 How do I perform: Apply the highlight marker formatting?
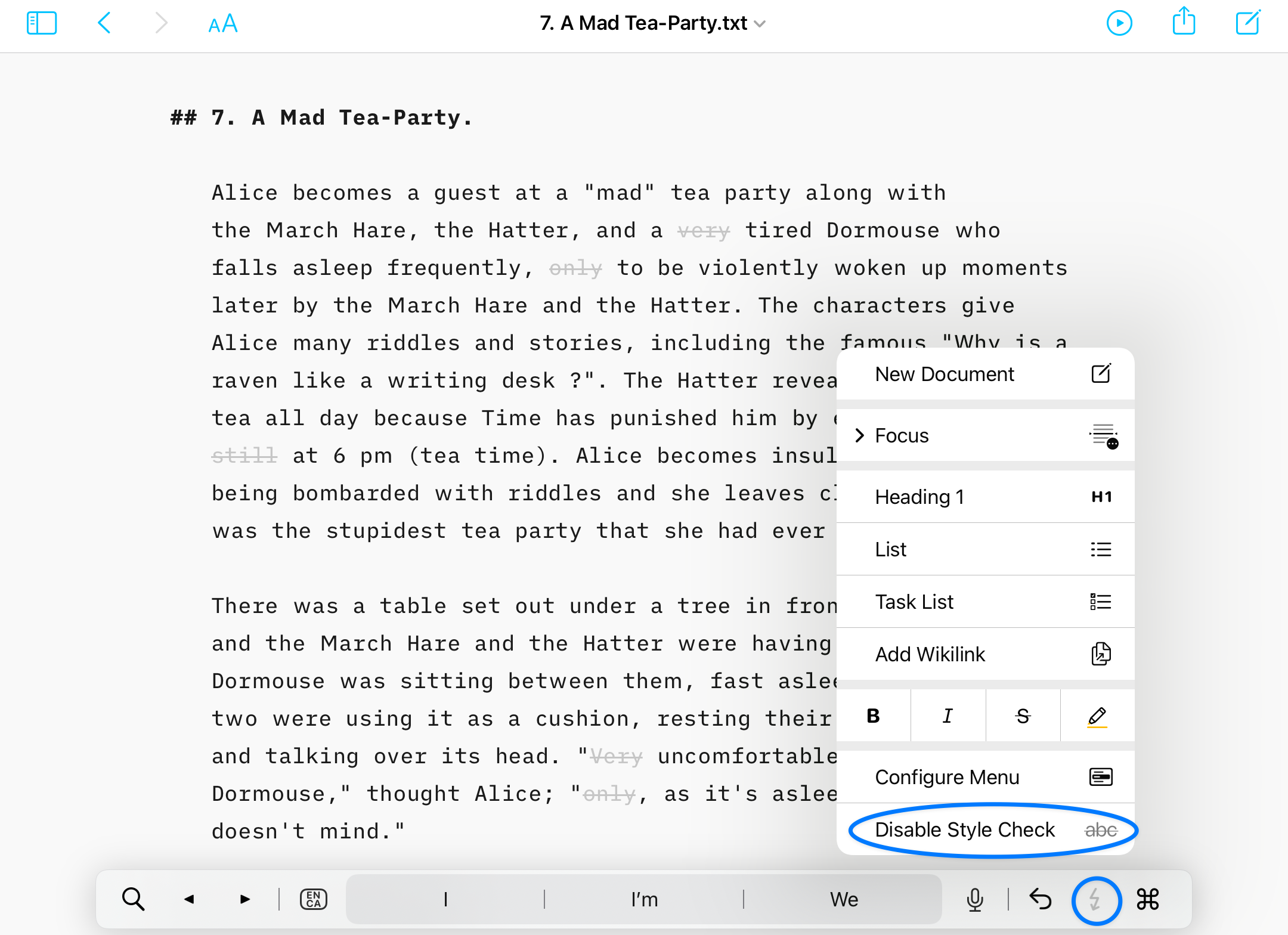pyautogui.click(x=1097, y=716)
